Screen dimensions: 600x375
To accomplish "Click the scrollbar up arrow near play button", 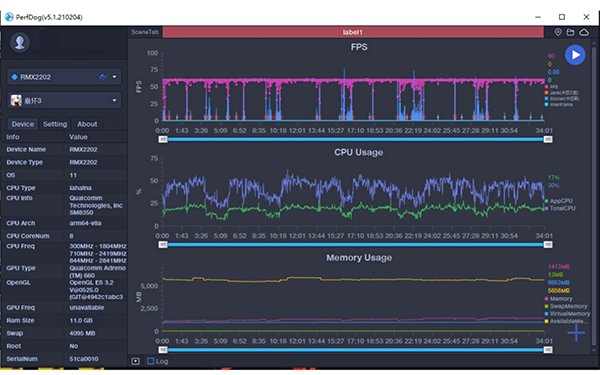I will pos(594,43).
